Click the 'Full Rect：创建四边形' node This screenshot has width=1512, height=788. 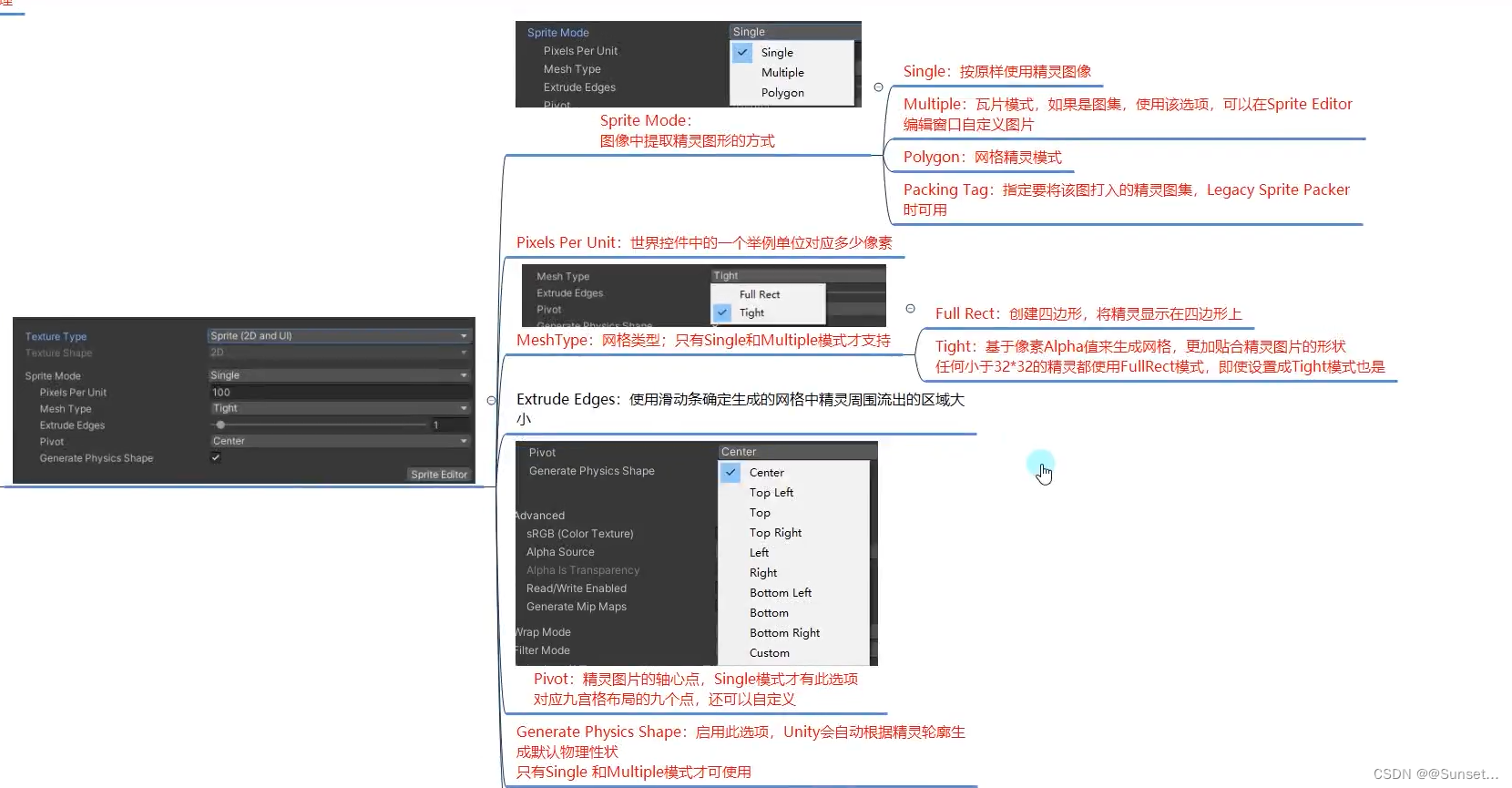1088,313
